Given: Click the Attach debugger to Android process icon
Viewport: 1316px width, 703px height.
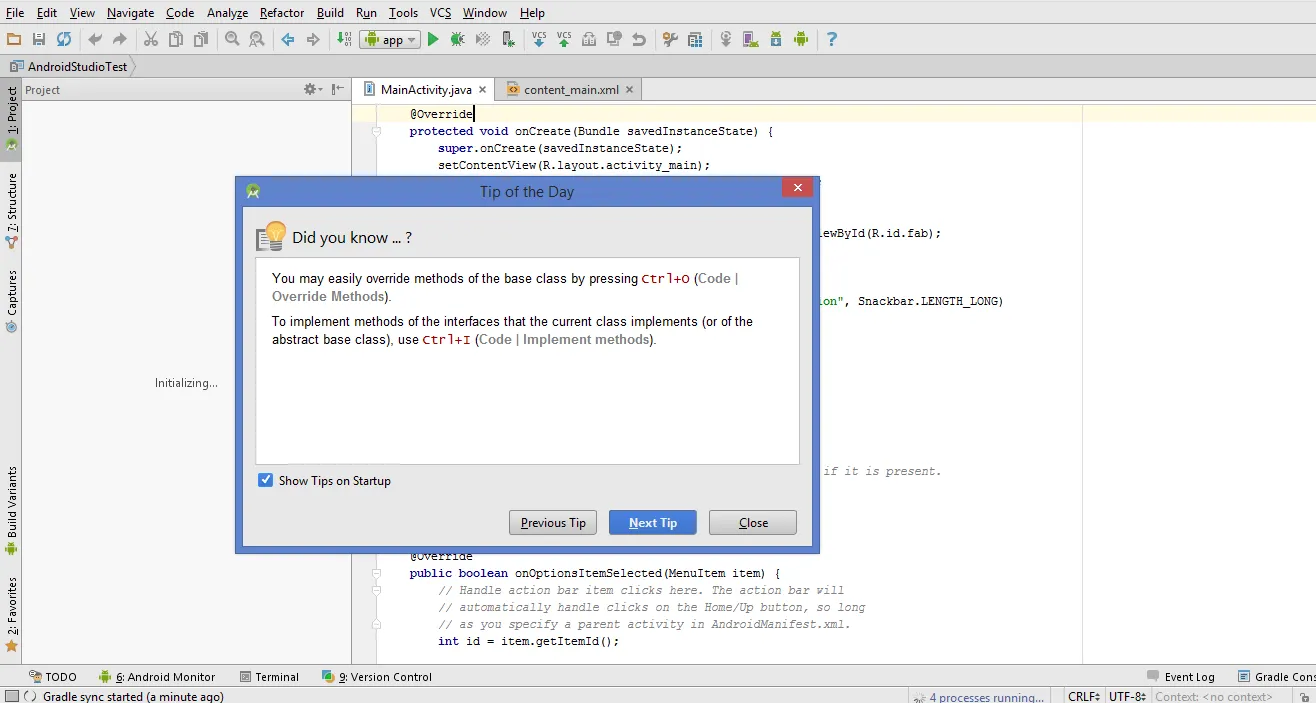Looking at the screenshot, I should [x=508, y=39].
